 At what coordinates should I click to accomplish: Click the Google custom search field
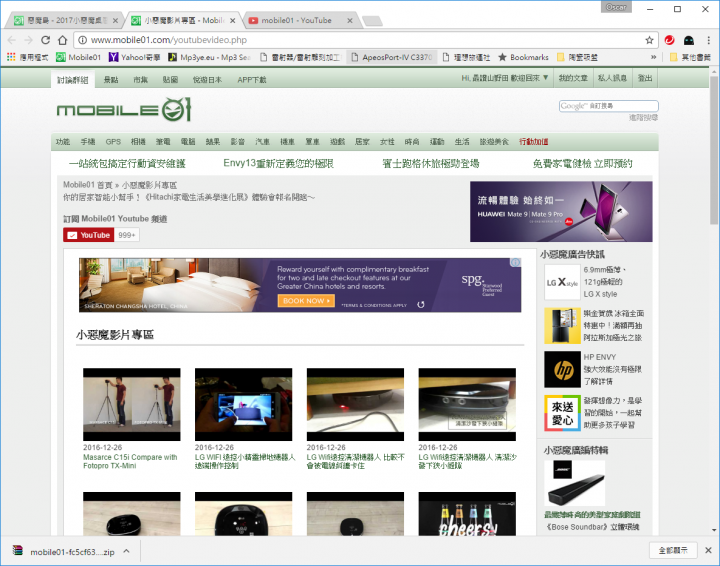coord(608,106)
